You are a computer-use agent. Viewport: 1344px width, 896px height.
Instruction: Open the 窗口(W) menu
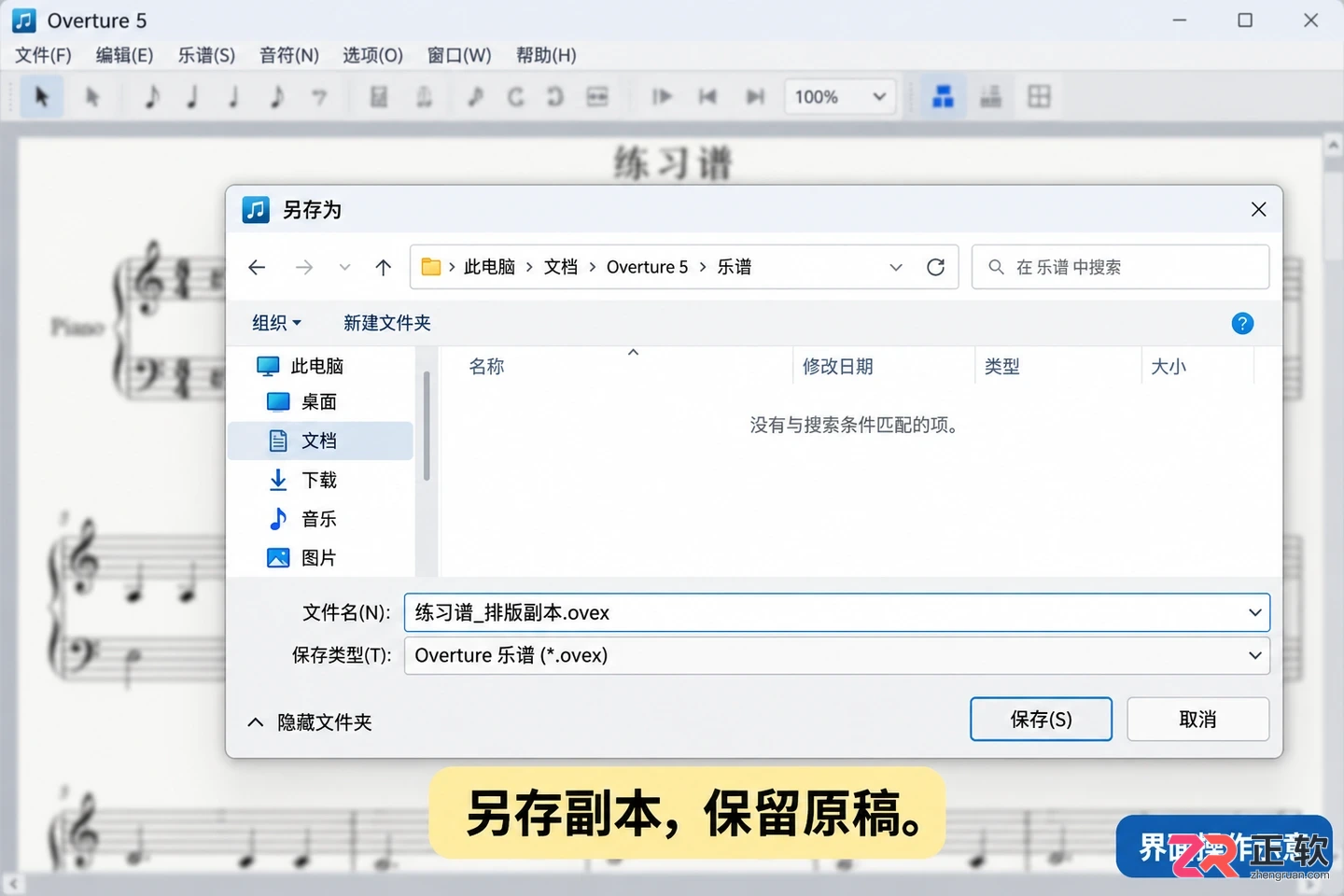459,55
